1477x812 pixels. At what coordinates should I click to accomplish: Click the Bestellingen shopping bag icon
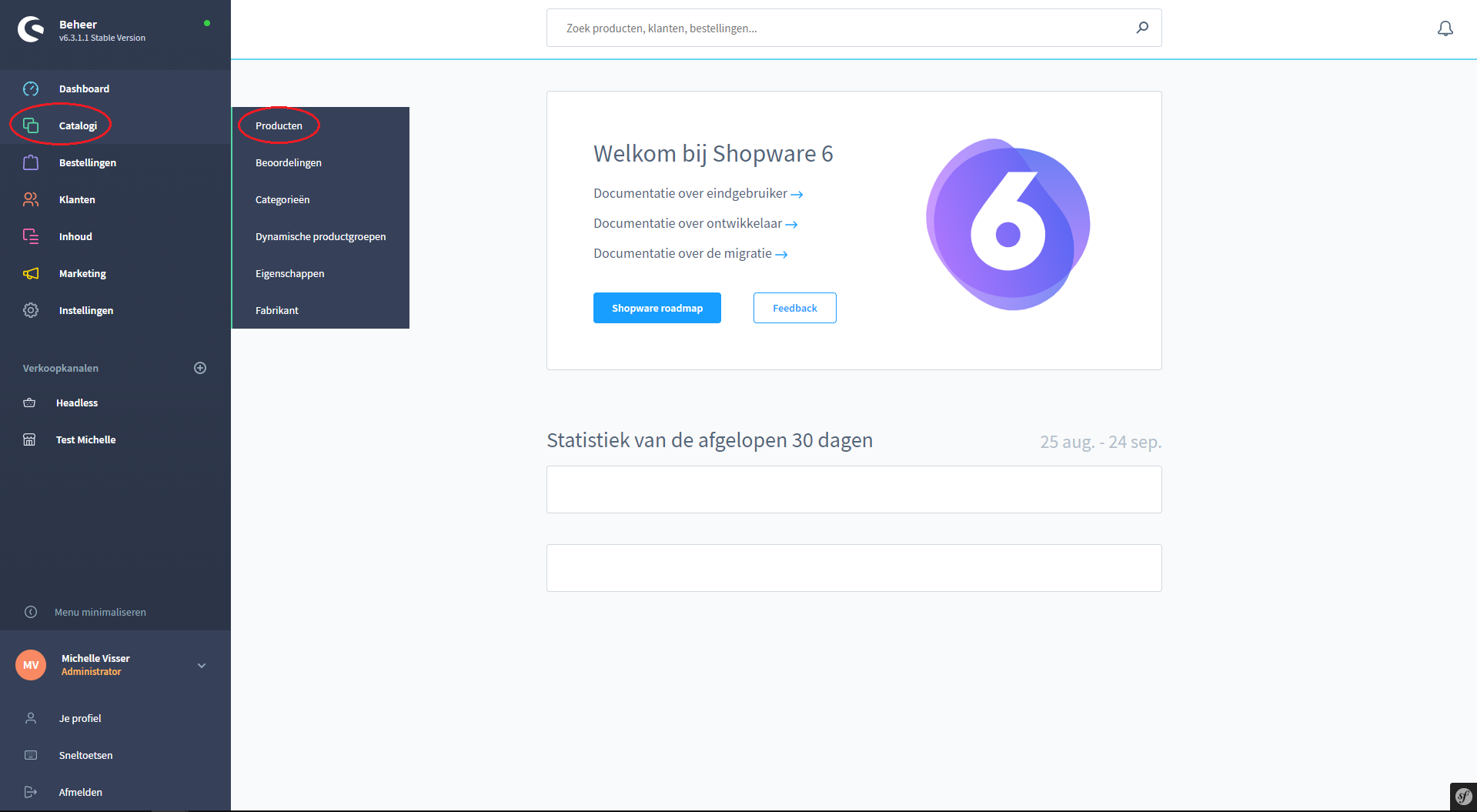(31, 162)
